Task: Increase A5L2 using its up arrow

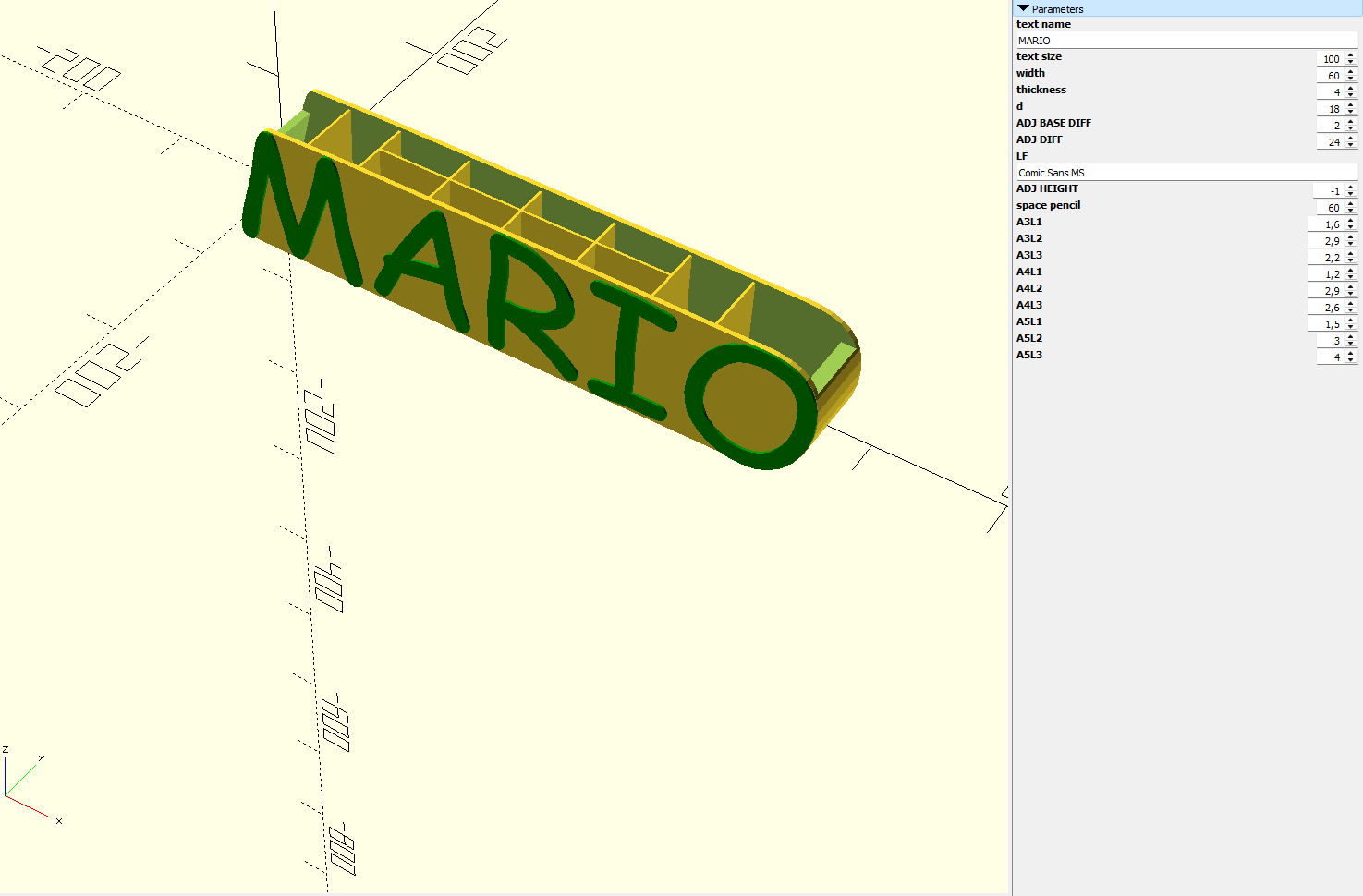Action: (1351, 337)
